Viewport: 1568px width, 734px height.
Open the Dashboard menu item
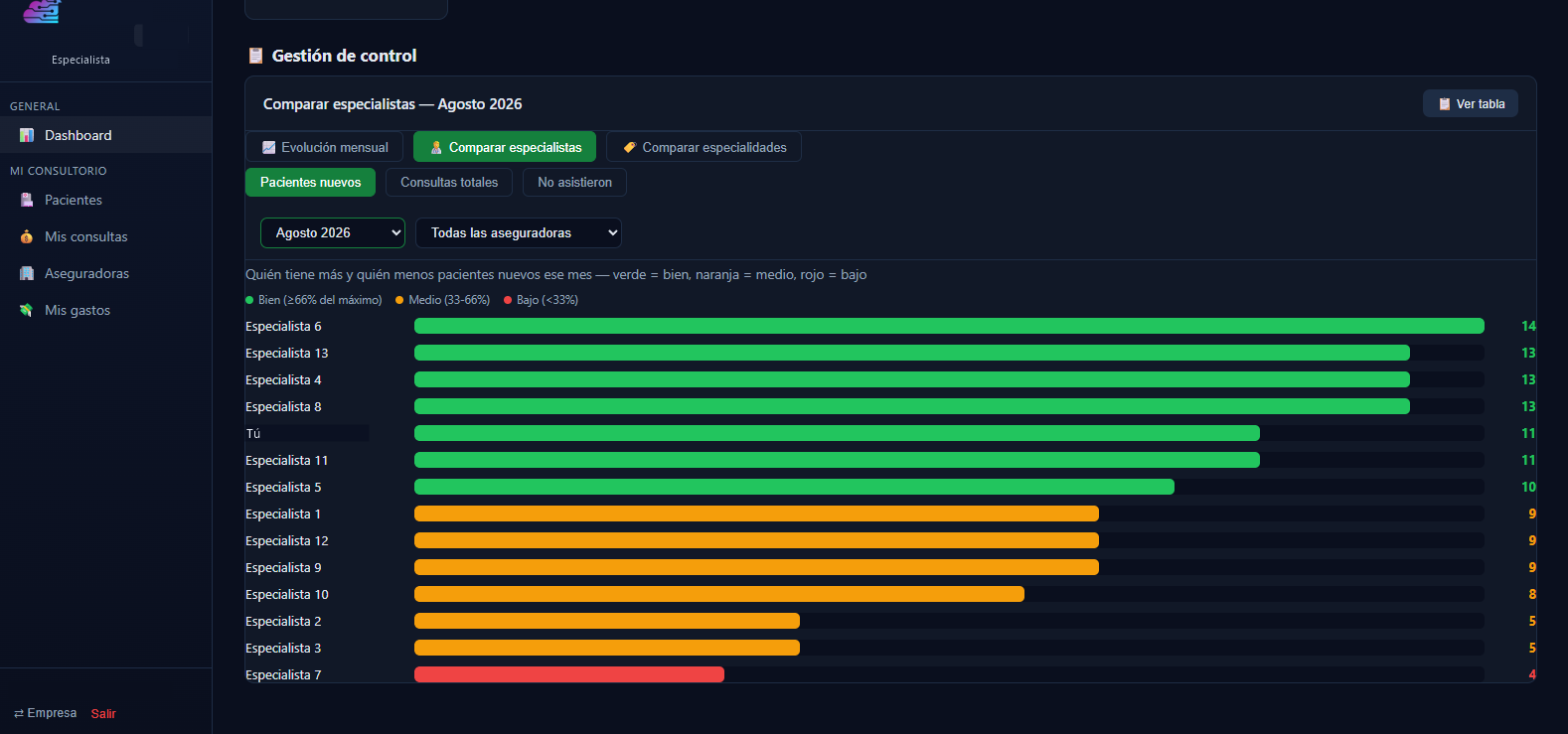(105, 135)
